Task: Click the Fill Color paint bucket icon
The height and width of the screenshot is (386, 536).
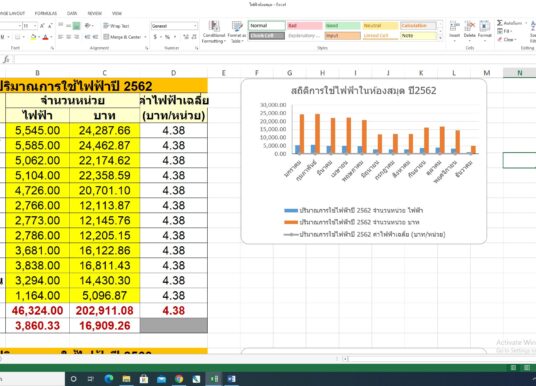Action: pos(33,37)
